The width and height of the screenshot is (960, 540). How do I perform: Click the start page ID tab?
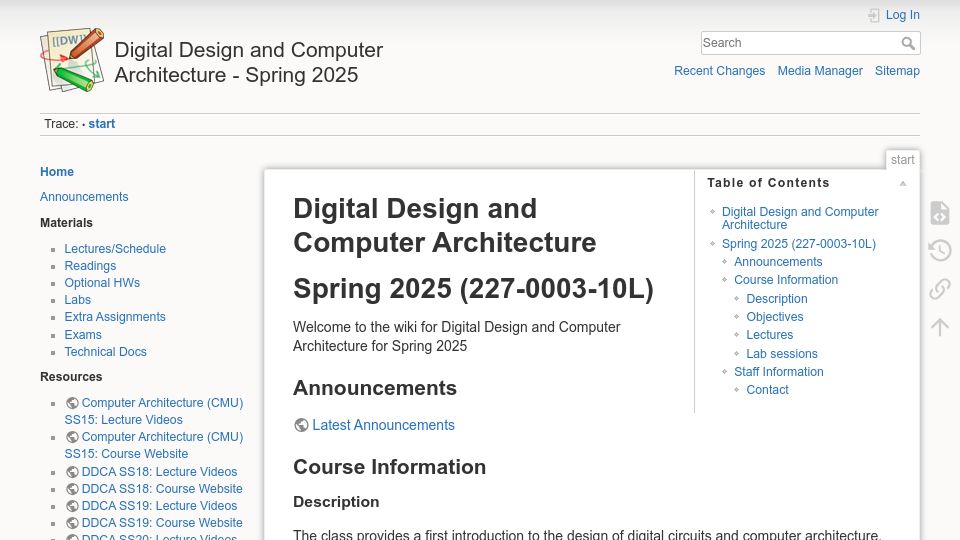(902, 160)
